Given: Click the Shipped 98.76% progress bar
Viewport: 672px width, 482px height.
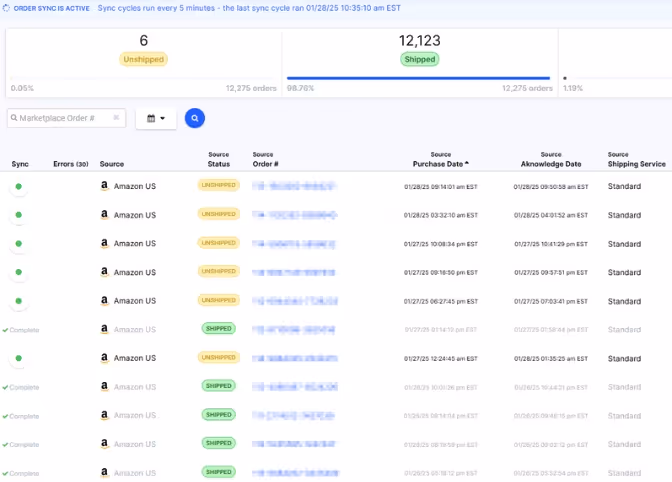Looking at the screenshot, I should 418,78.
